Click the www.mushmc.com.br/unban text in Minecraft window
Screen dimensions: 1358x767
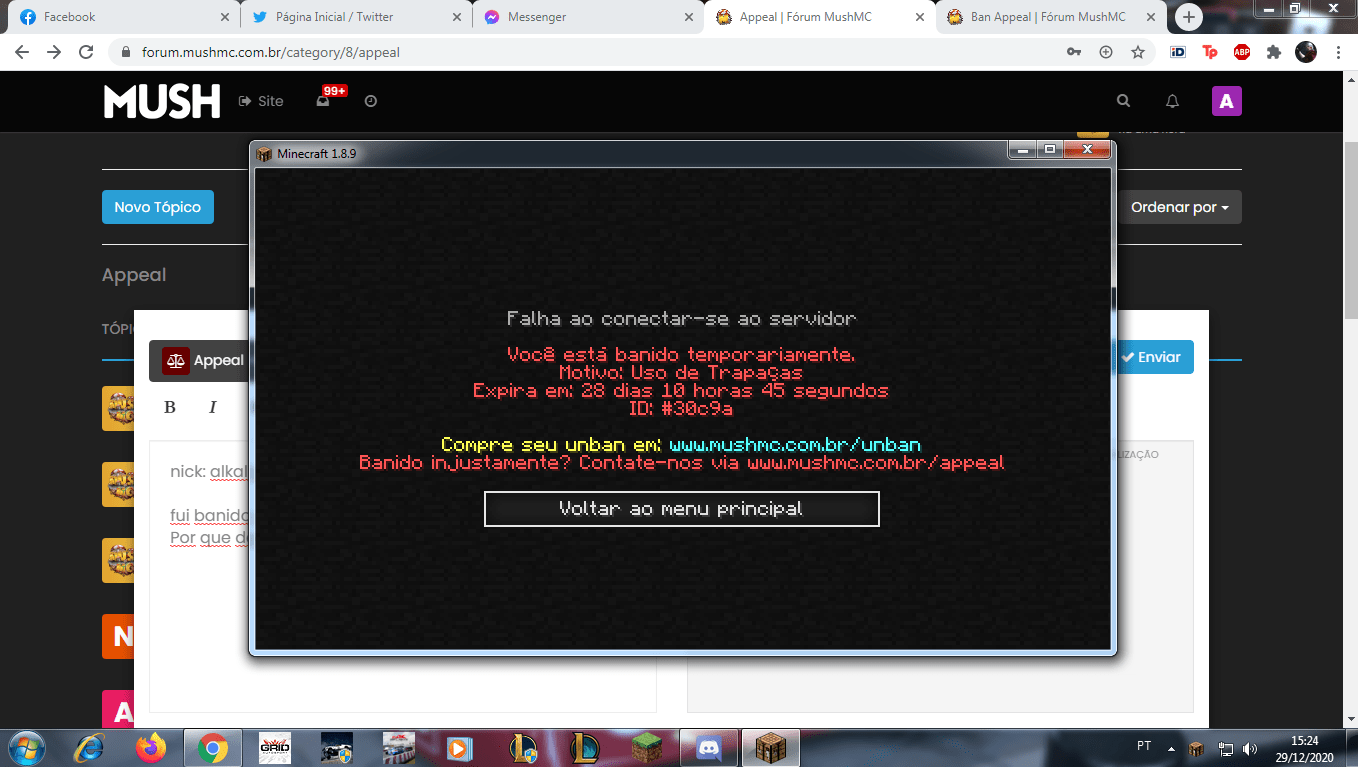tap(795, 445)
